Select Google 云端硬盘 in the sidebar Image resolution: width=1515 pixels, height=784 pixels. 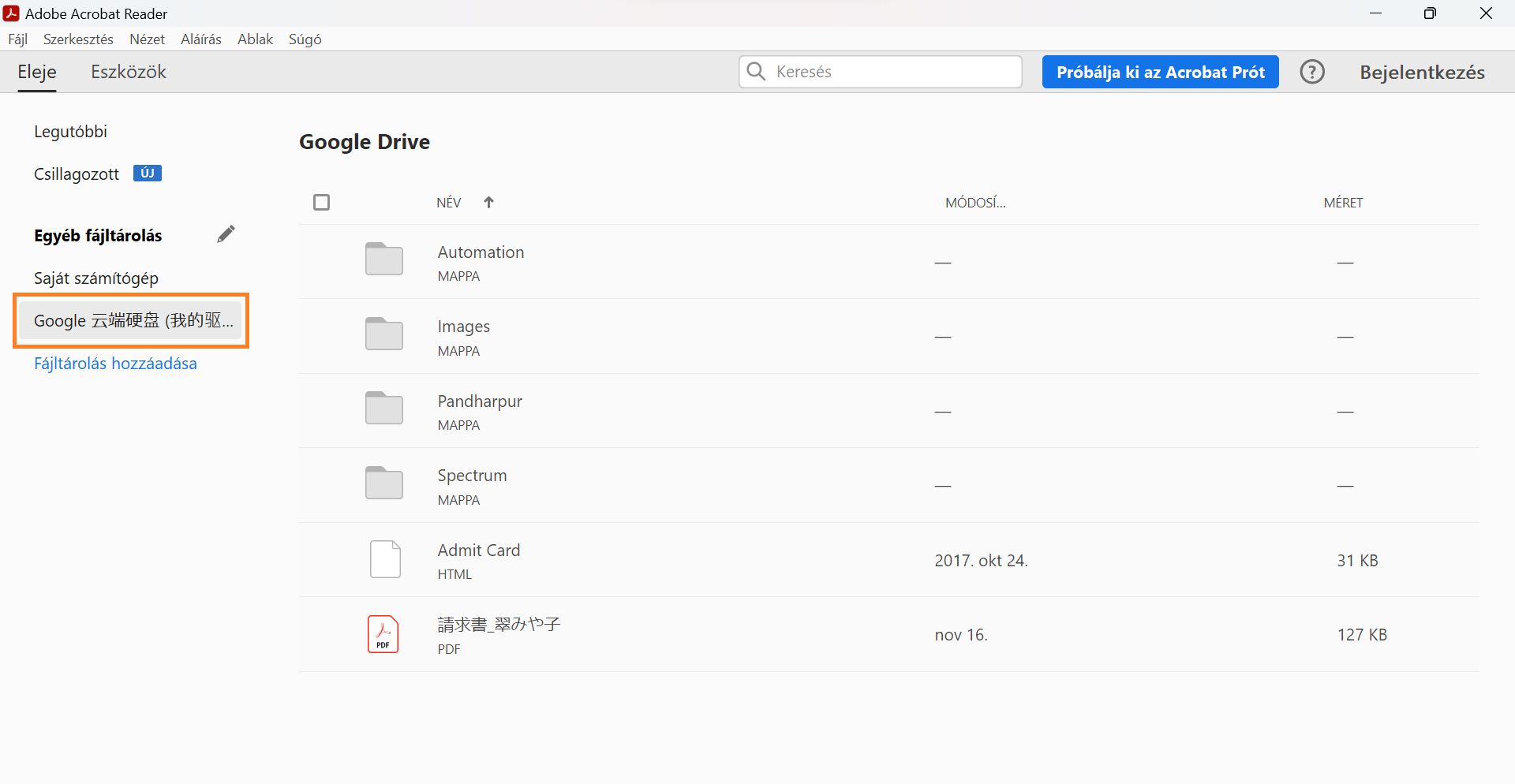pyautogui.click(x=131, y=320)
